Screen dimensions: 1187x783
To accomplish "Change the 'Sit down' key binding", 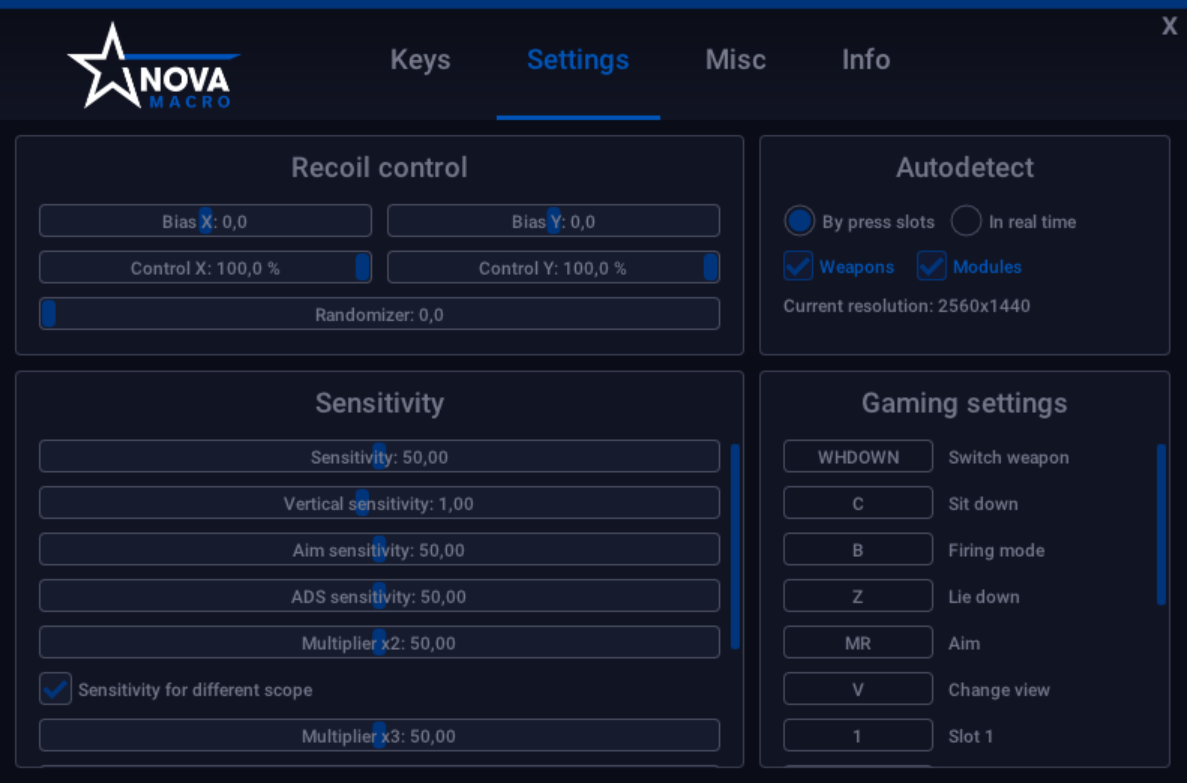I will tap(858, 503).
